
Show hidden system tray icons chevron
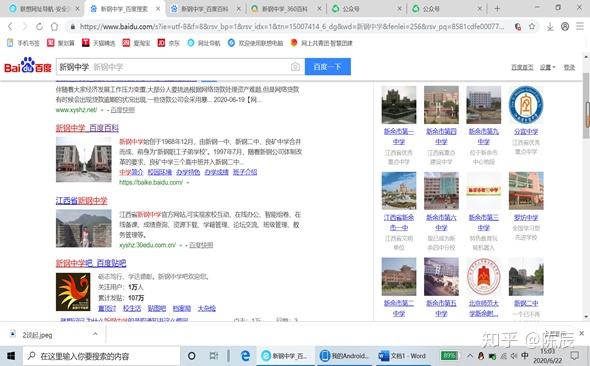(470, 355)
